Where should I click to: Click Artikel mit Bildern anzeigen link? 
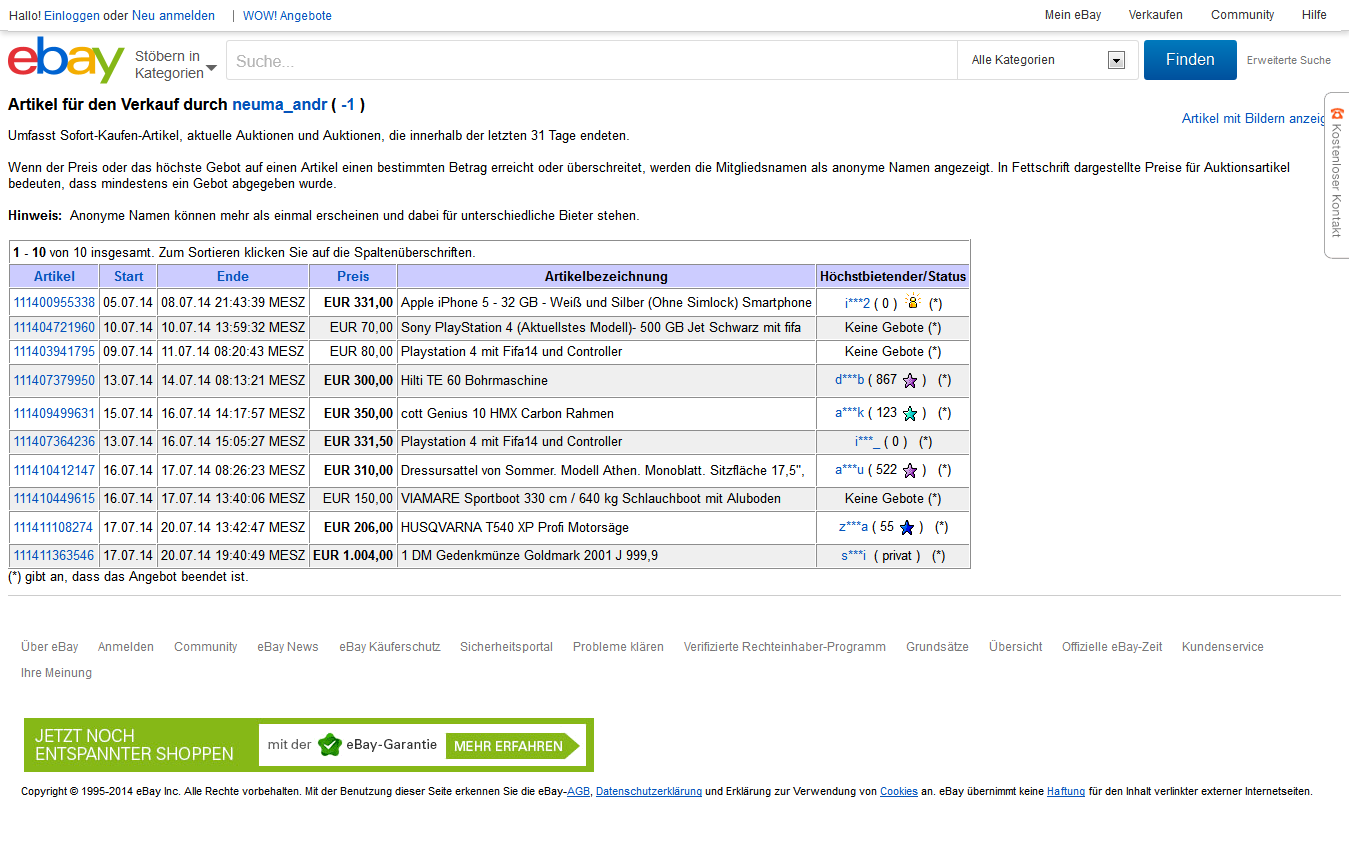point(1255,118)
